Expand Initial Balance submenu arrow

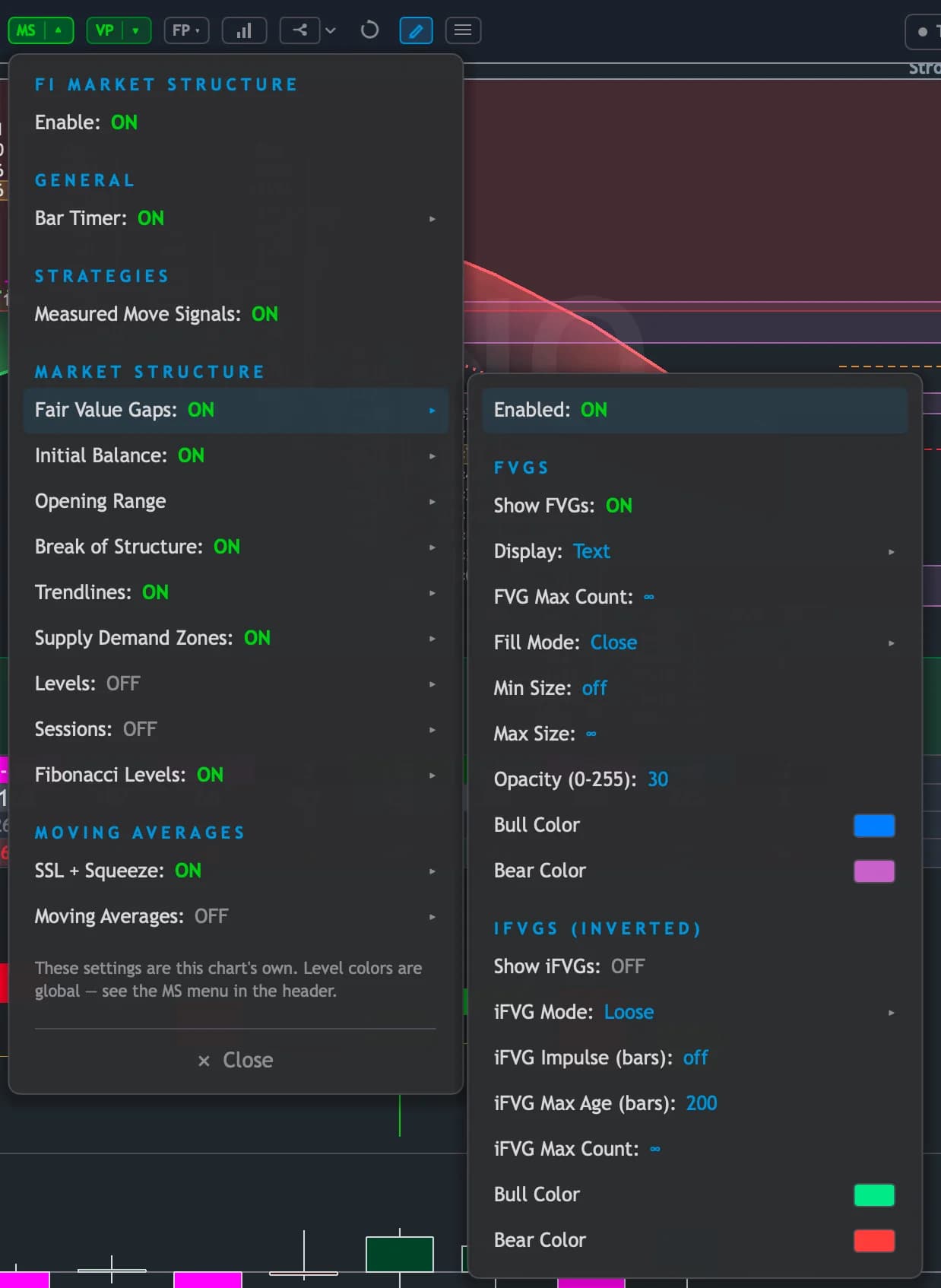[432, 455]
